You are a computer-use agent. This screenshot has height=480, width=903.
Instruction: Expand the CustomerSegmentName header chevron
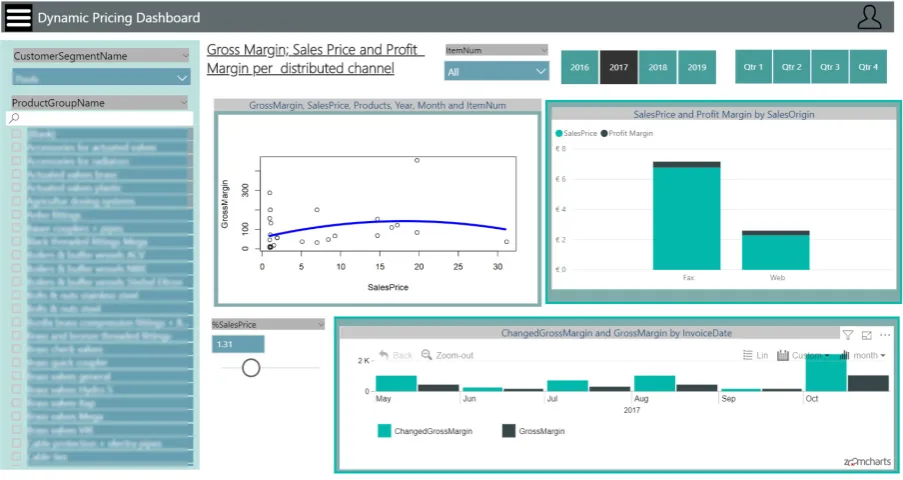[185, 56]
